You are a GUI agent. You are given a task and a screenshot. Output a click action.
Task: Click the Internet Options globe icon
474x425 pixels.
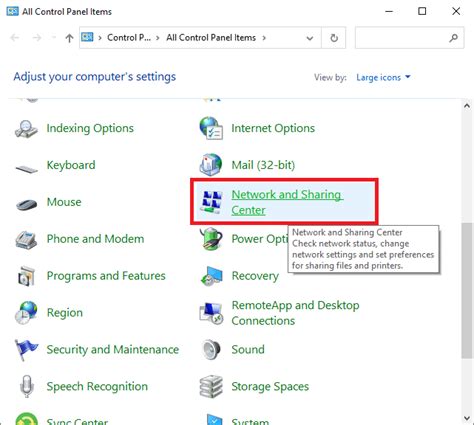click(x=211, y=128)
